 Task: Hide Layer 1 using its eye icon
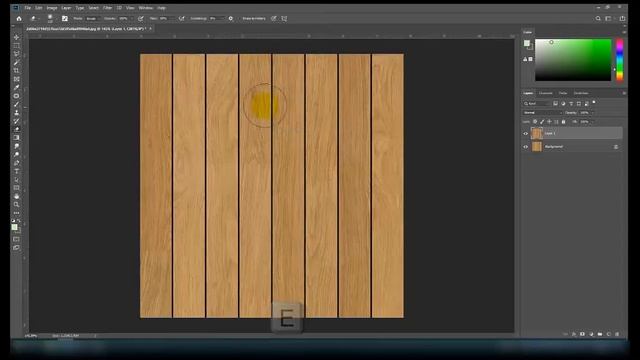tap(526, 133)
